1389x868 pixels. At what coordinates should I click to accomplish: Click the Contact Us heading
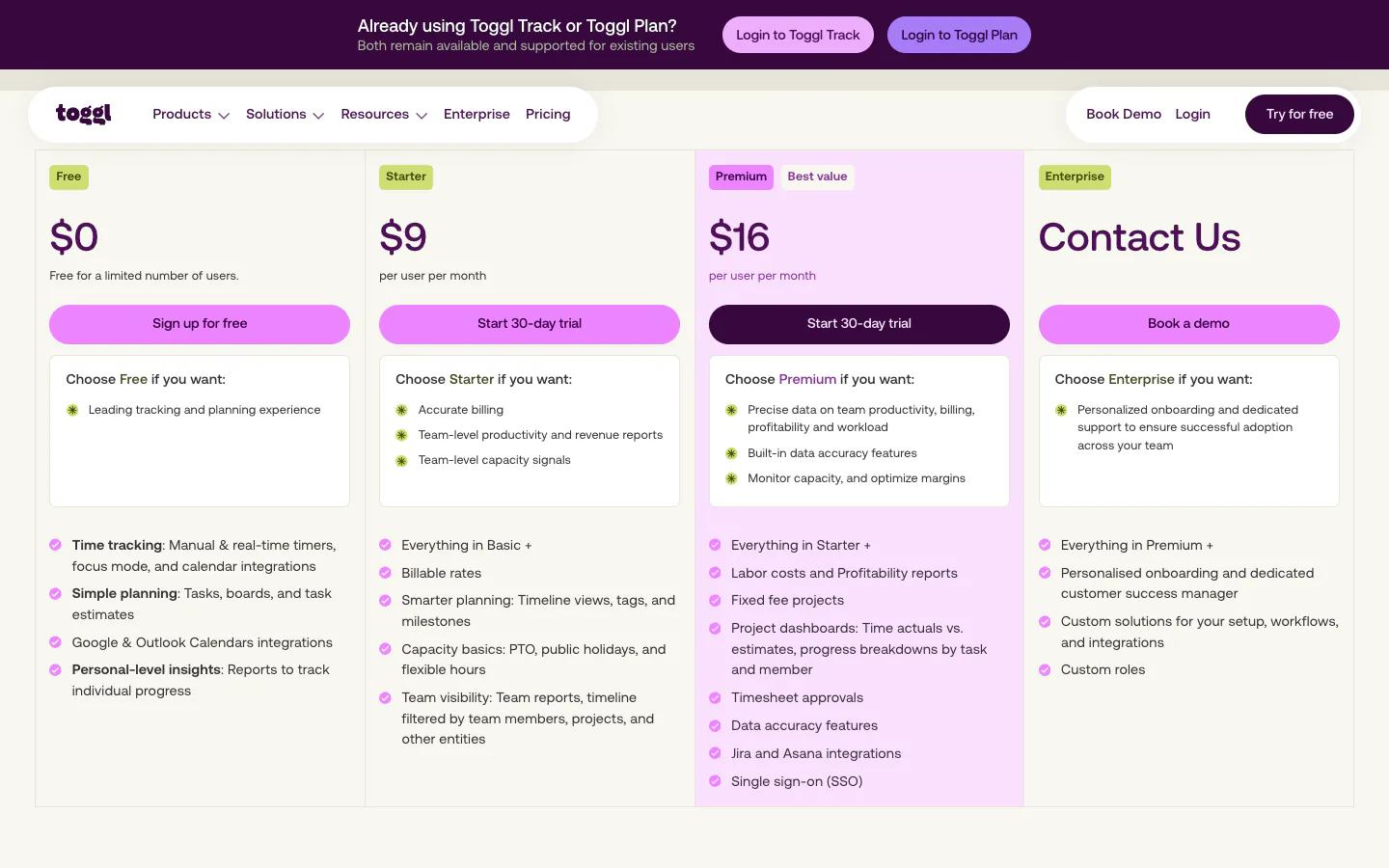[1140, 237]
